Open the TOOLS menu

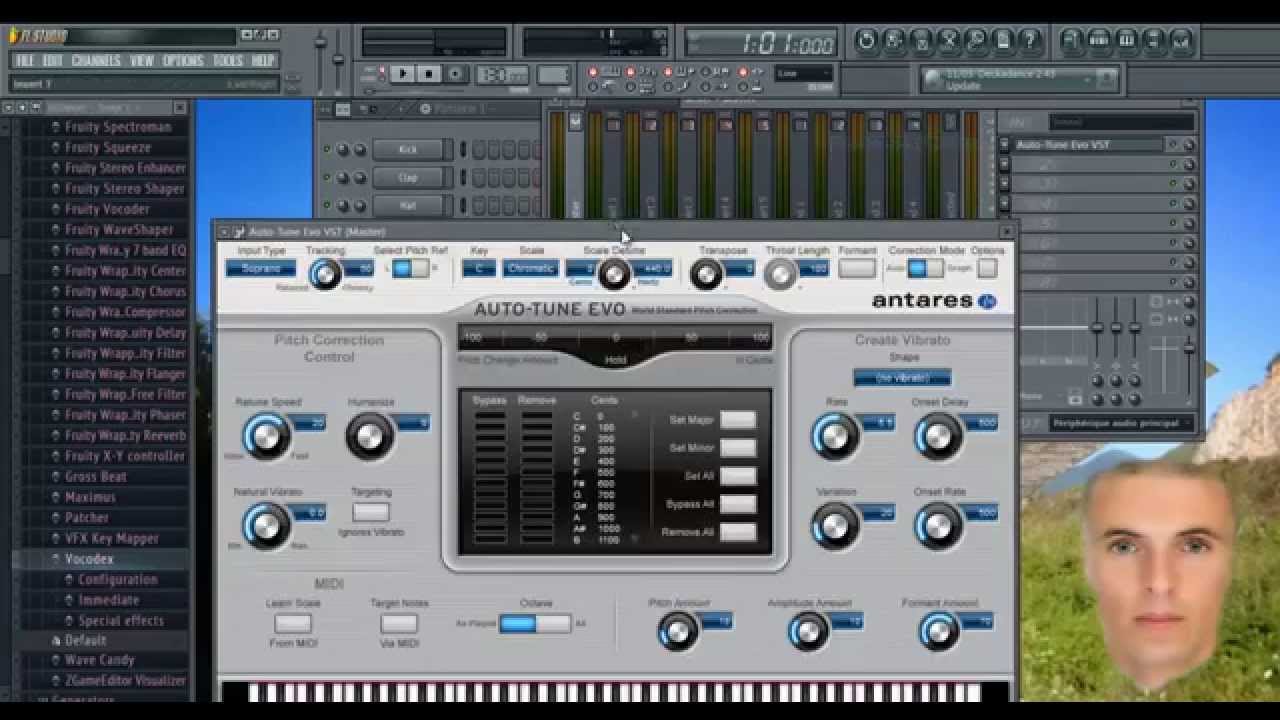pyautogui.click(x=228, y=61)
